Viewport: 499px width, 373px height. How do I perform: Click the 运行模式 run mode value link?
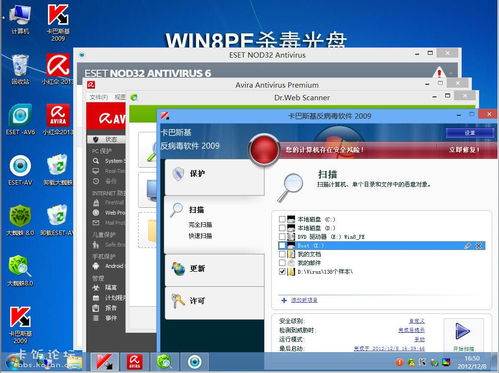tap(419, 339)
